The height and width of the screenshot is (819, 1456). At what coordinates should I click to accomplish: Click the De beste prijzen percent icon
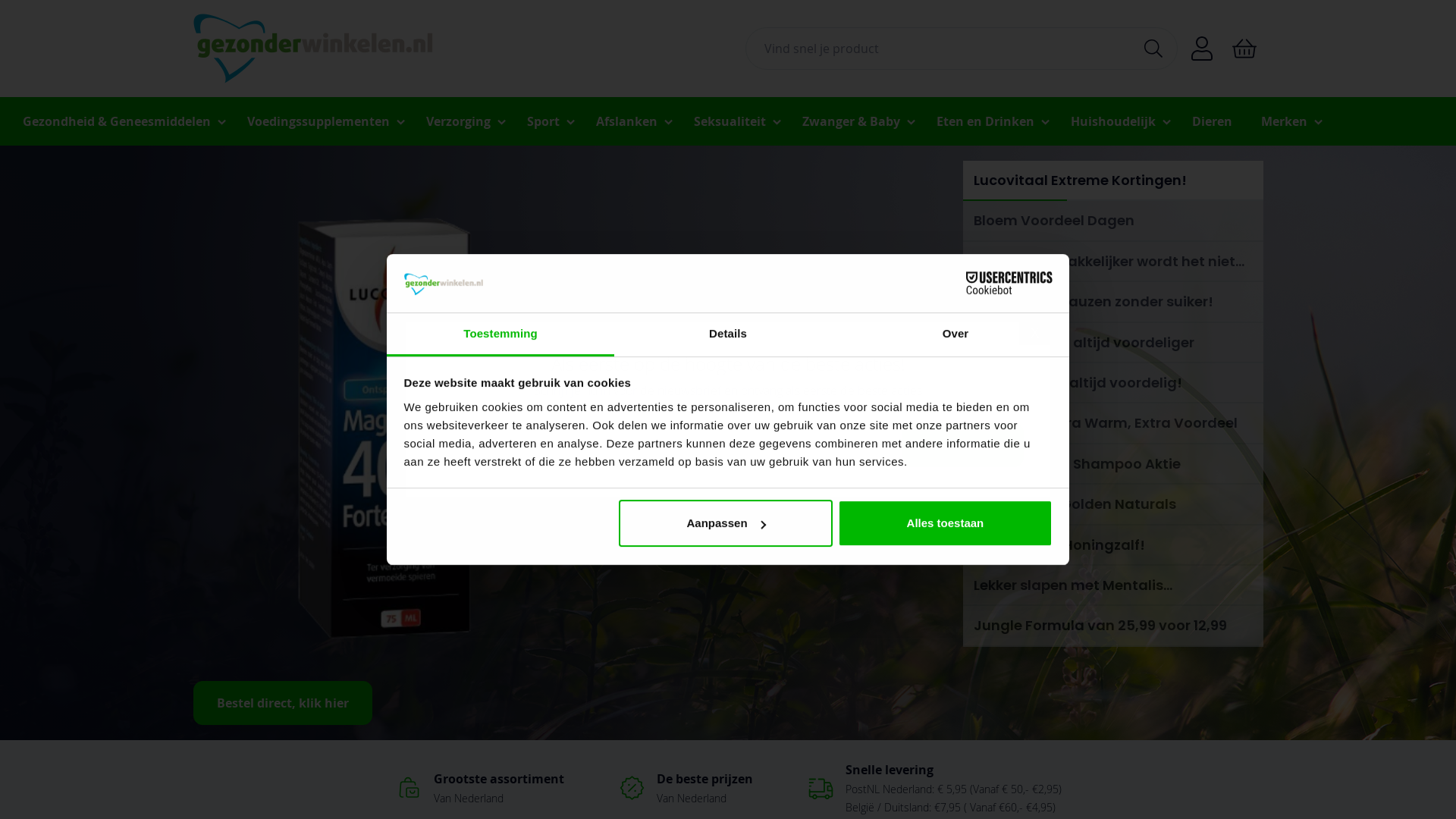click(x=632, y=788)
